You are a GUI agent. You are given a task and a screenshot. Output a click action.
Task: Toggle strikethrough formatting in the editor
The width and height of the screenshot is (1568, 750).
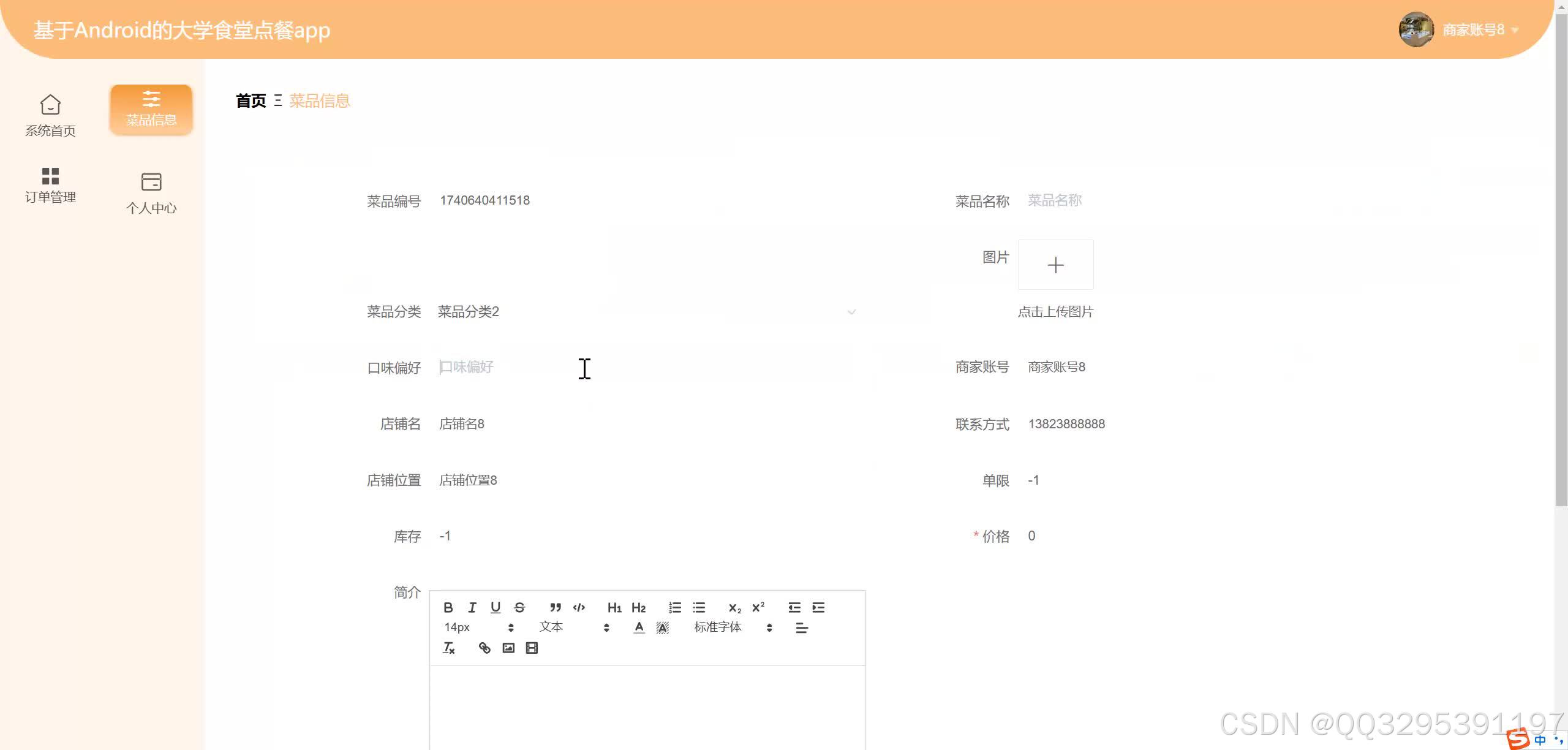pyautogui.click(x=519, y=607)
